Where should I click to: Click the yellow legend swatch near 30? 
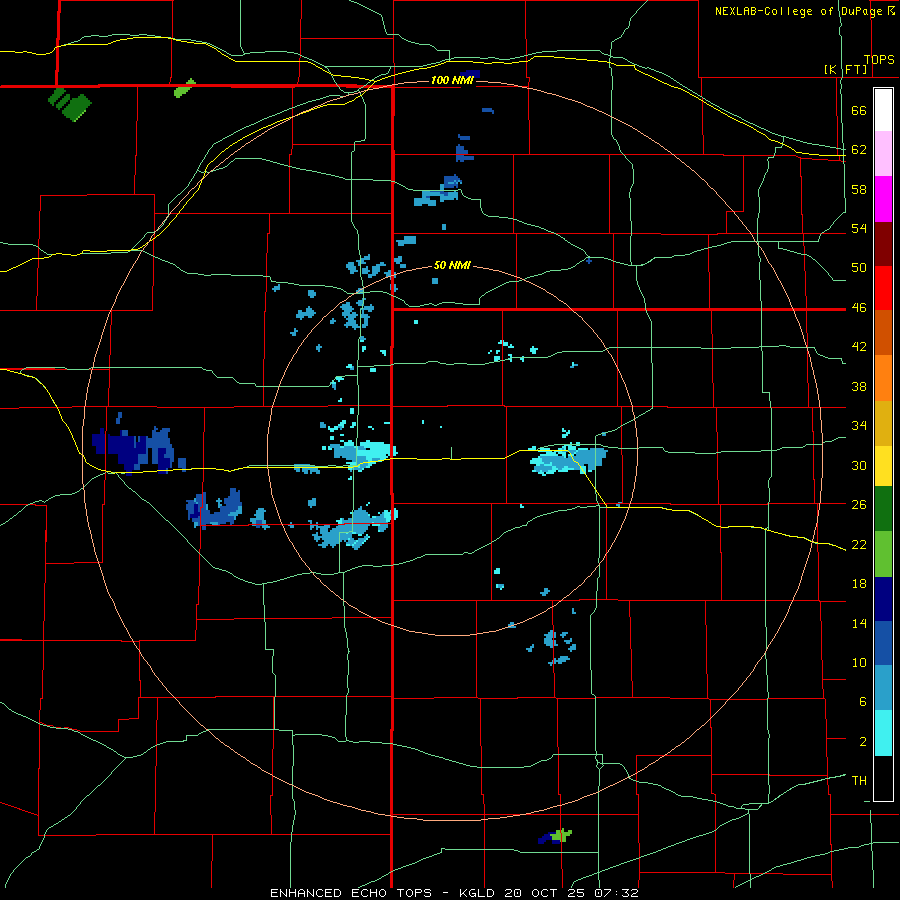coord(883,465)
